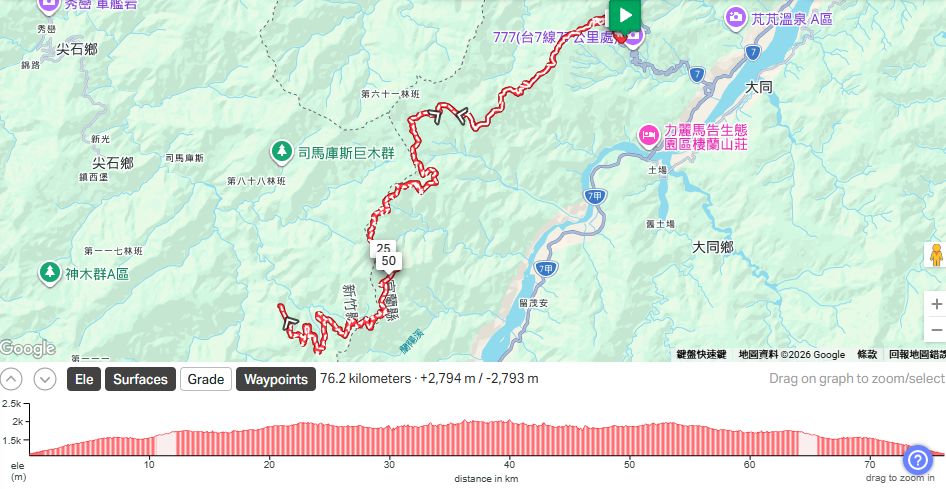Click the 50 km distance marker
Image resolution: width=946 pixels, height=489 pixels.
(x=389, y=261)
